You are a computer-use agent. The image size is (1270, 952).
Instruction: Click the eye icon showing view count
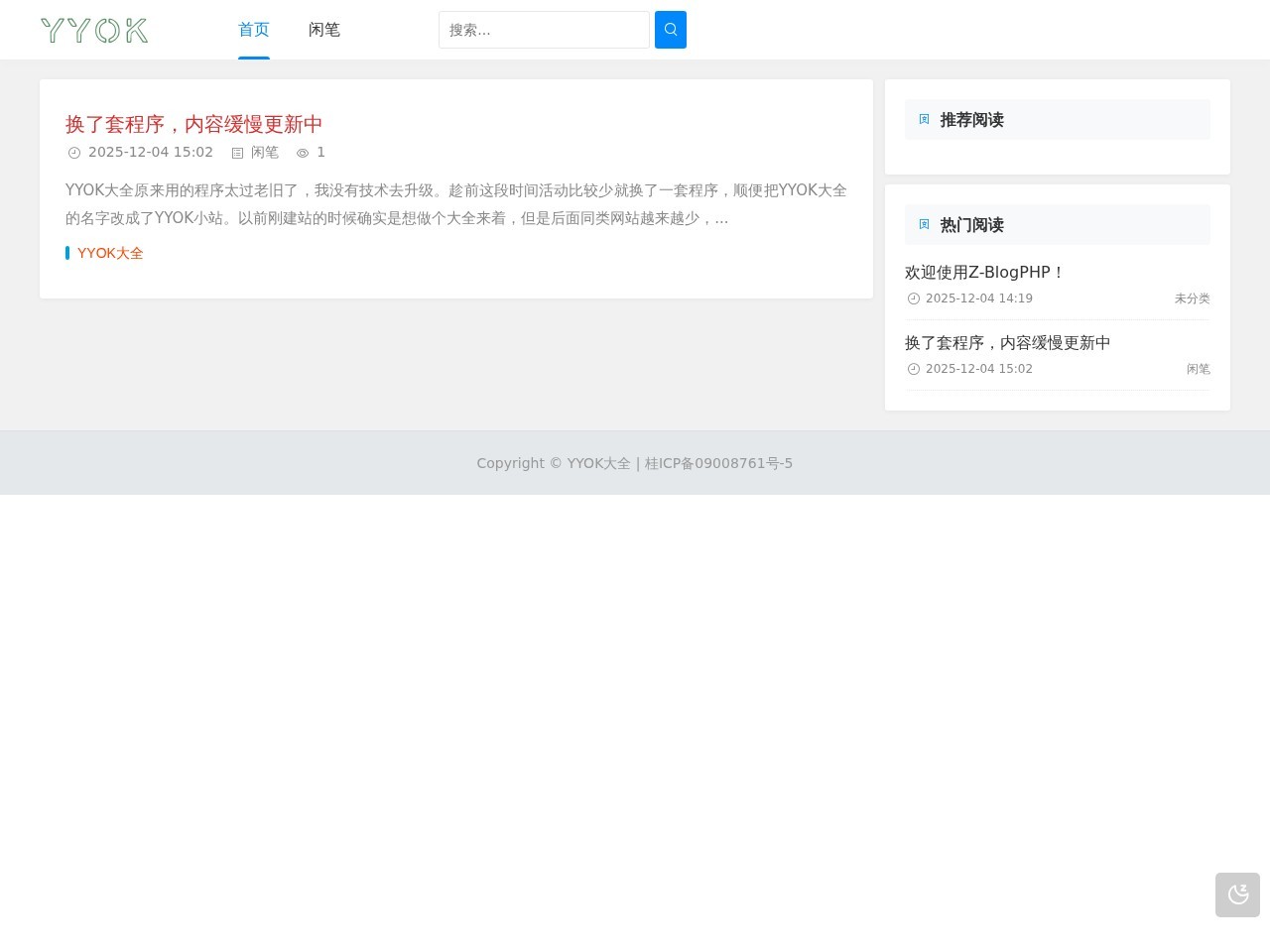pos(302,152)
